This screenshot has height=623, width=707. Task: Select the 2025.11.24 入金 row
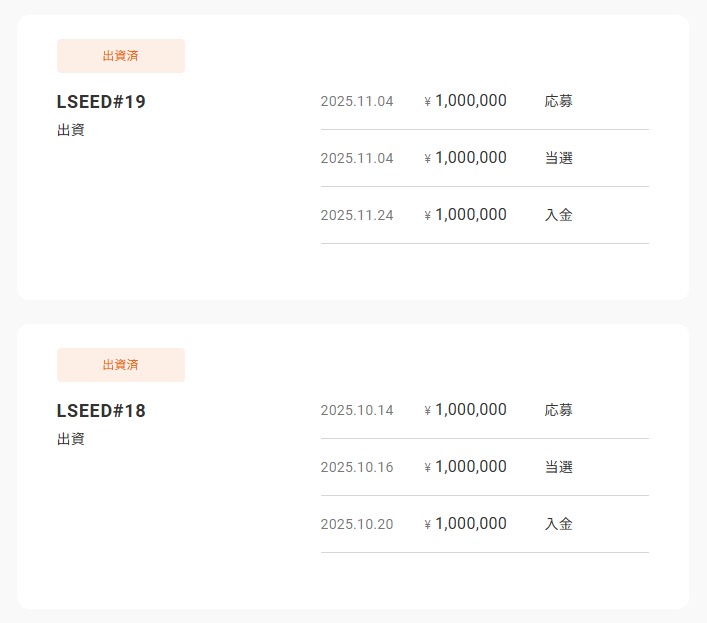point(485,215)
